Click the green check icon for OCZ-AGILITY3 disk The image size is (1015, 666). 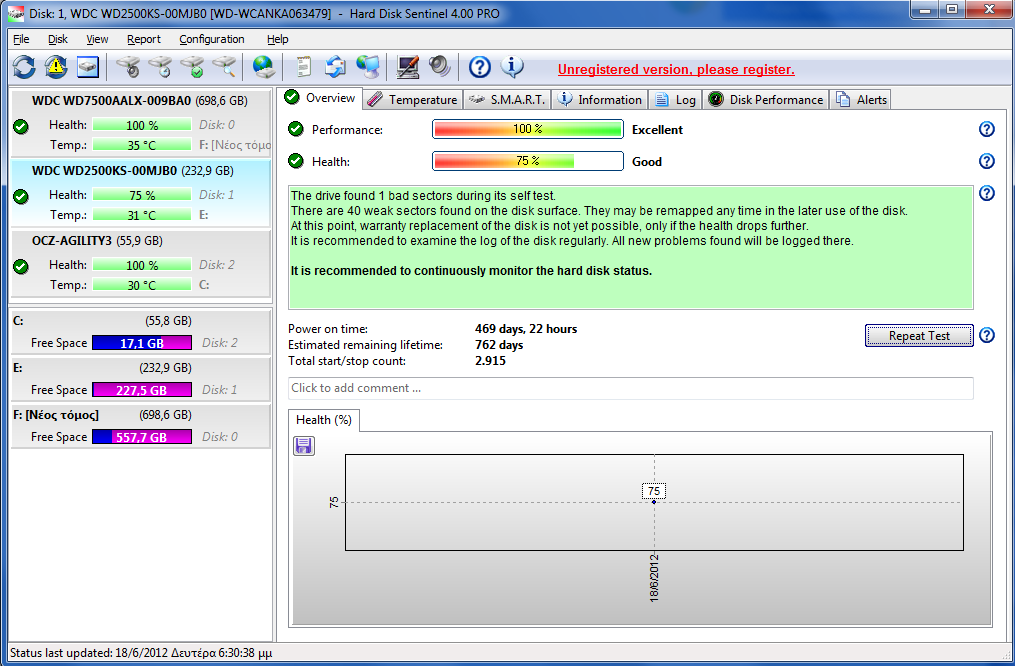pyautogui.click(x=21, y=266)
